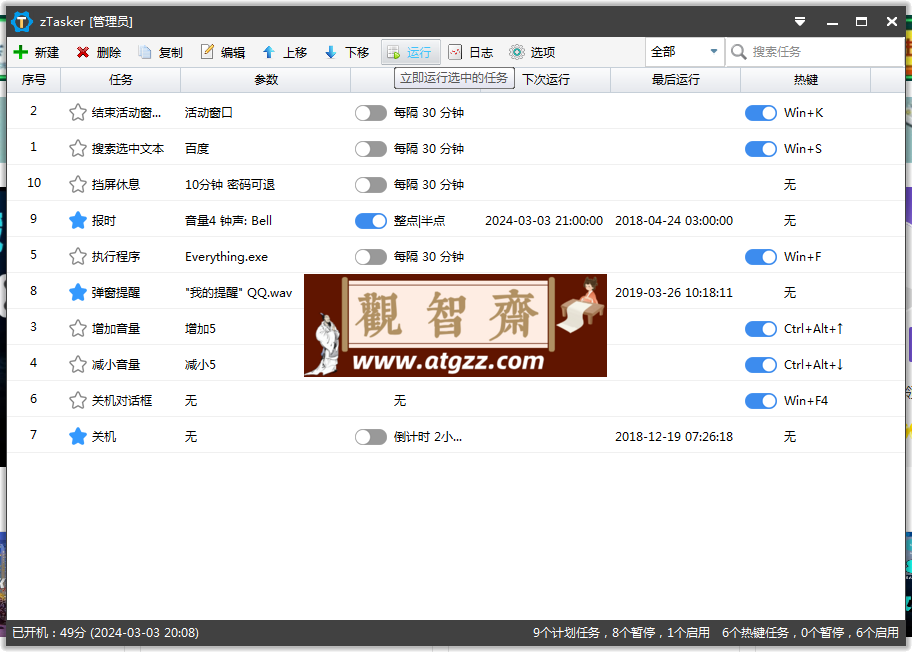This screenshot has height=652, width=912.
Task: Open the 编辑 edit tool
Action: (x=223, y=52)
